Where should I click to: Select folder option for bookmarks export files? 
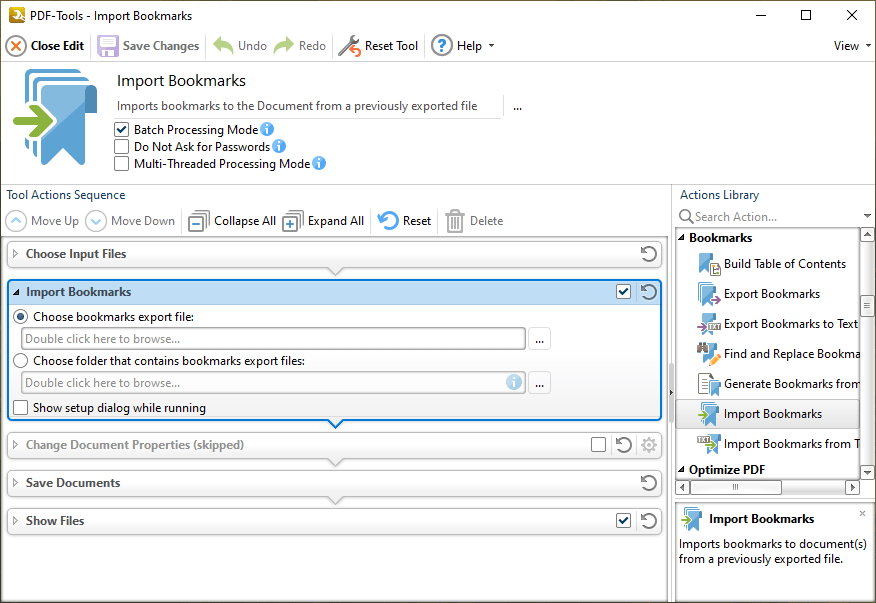20,361
